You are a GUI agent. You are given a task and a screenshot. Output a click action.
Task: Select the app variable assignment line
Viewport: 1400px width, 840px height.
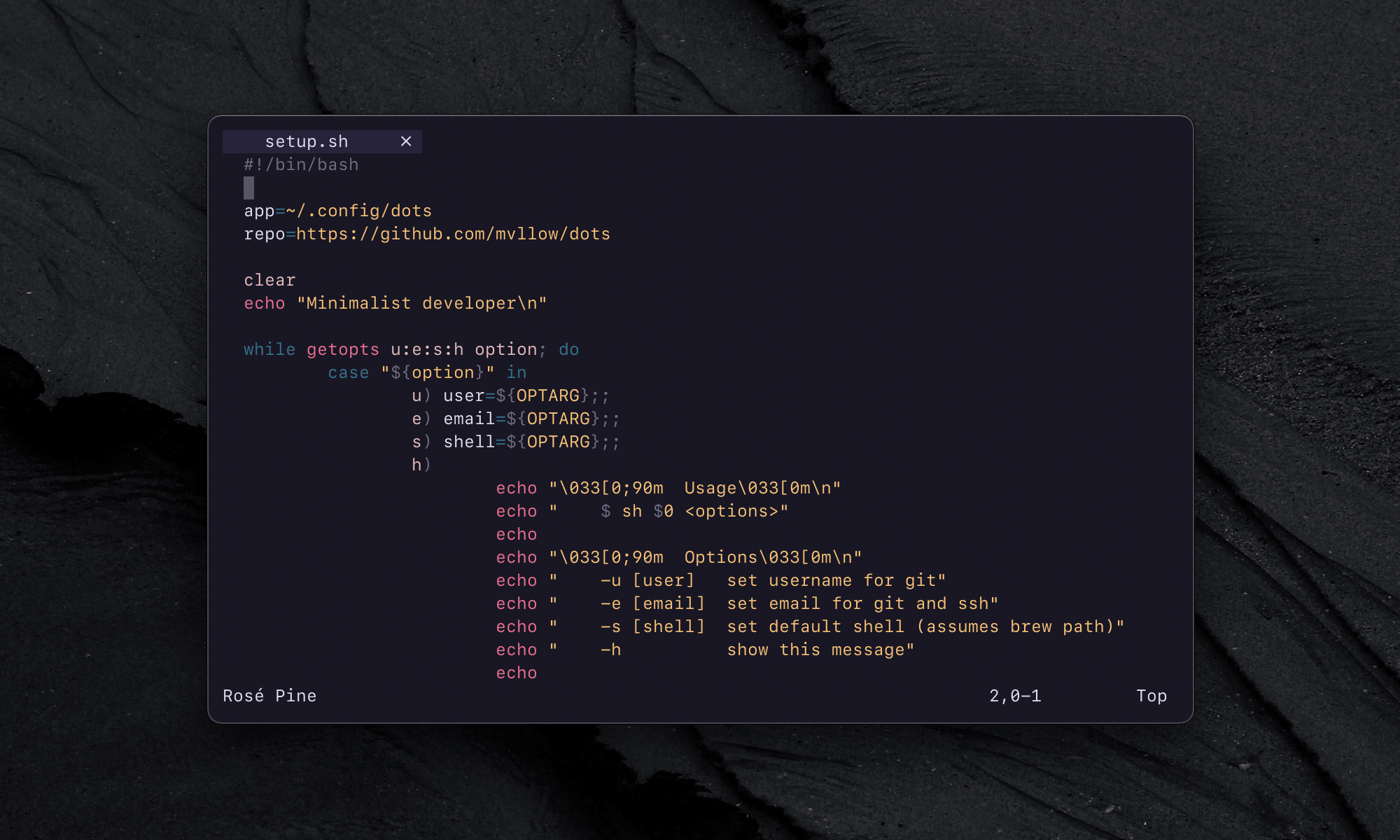pyautogui.click(x=337, y=210)
